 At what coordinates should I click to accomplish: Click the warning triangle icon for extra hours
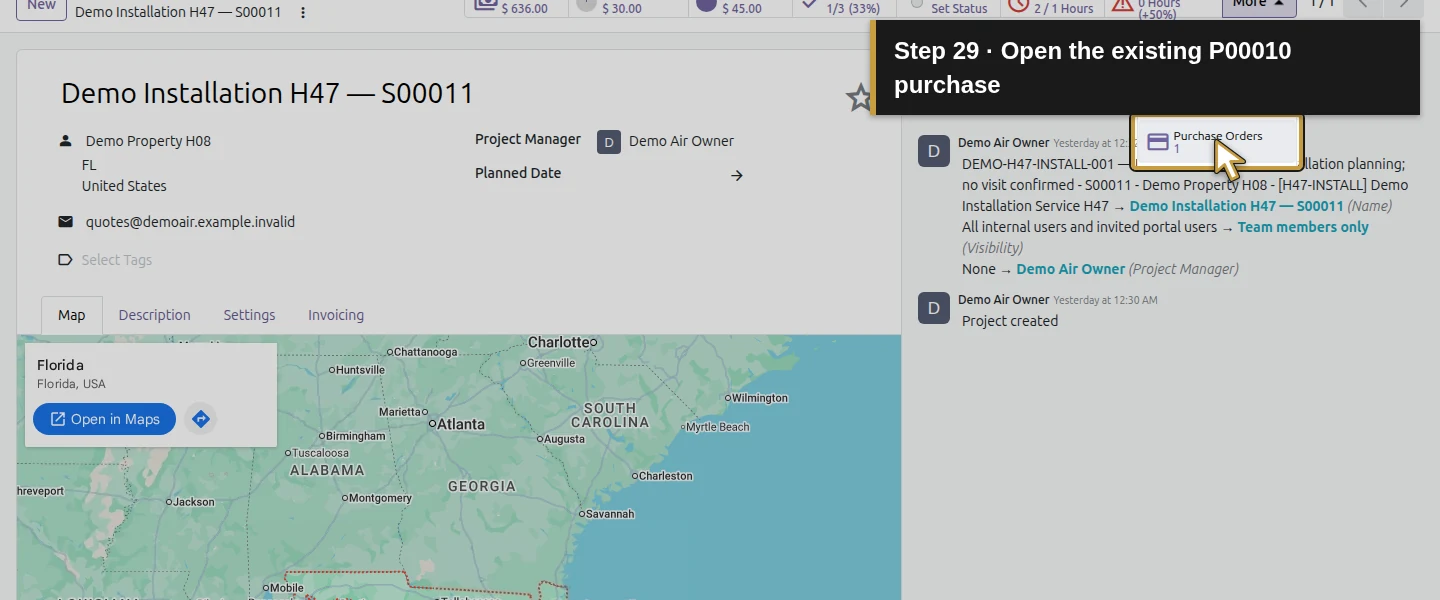coord(1122,4)
